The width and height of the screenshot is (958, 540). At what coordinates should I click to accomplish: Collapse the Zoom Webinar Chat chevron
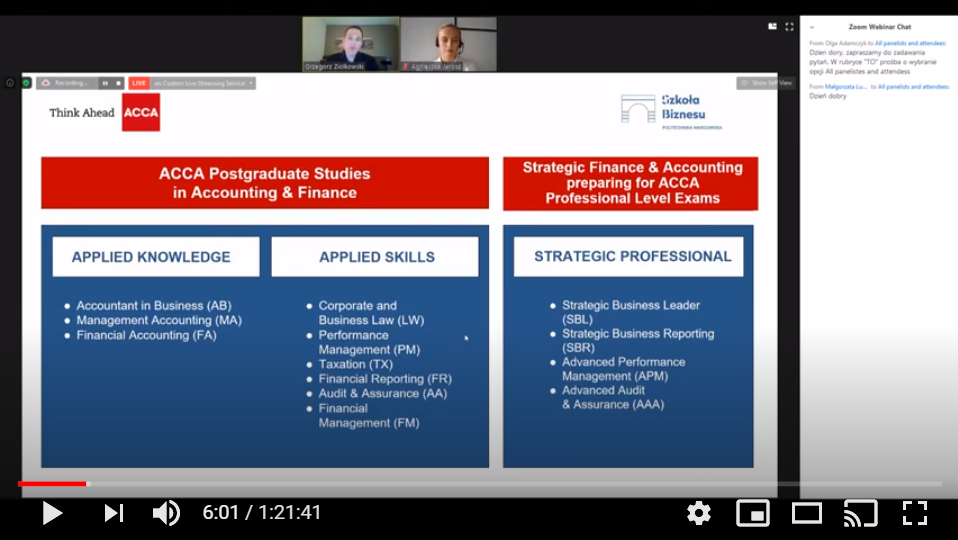click(x=812, y=27)
